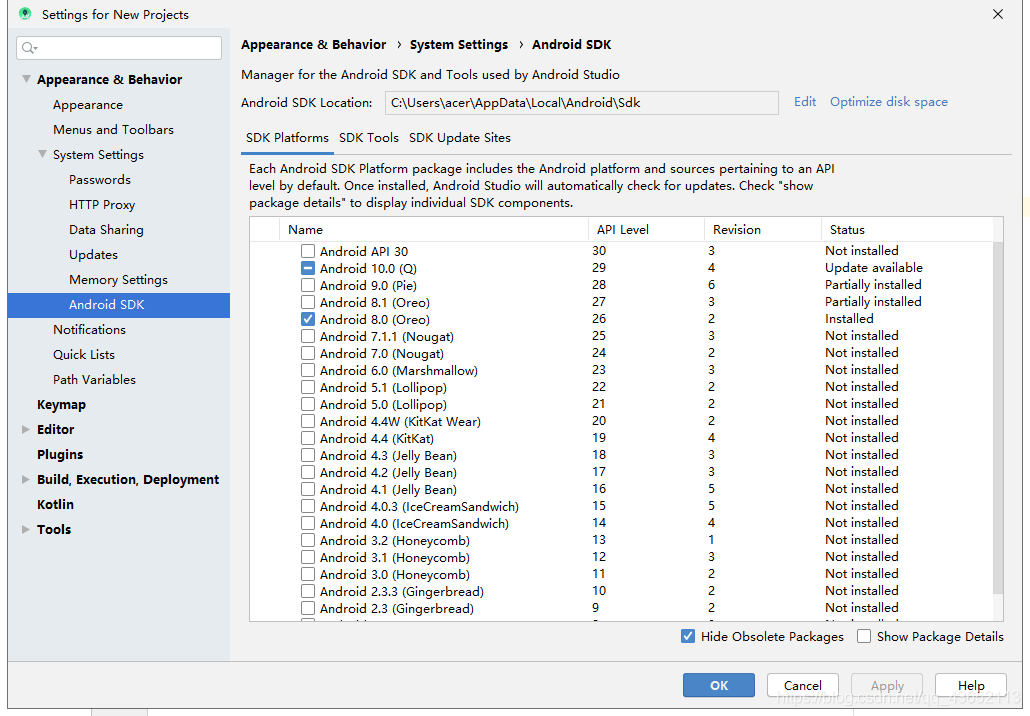Toggle the Android 10.0 (Q) checkbox

(x=308, y=269)
